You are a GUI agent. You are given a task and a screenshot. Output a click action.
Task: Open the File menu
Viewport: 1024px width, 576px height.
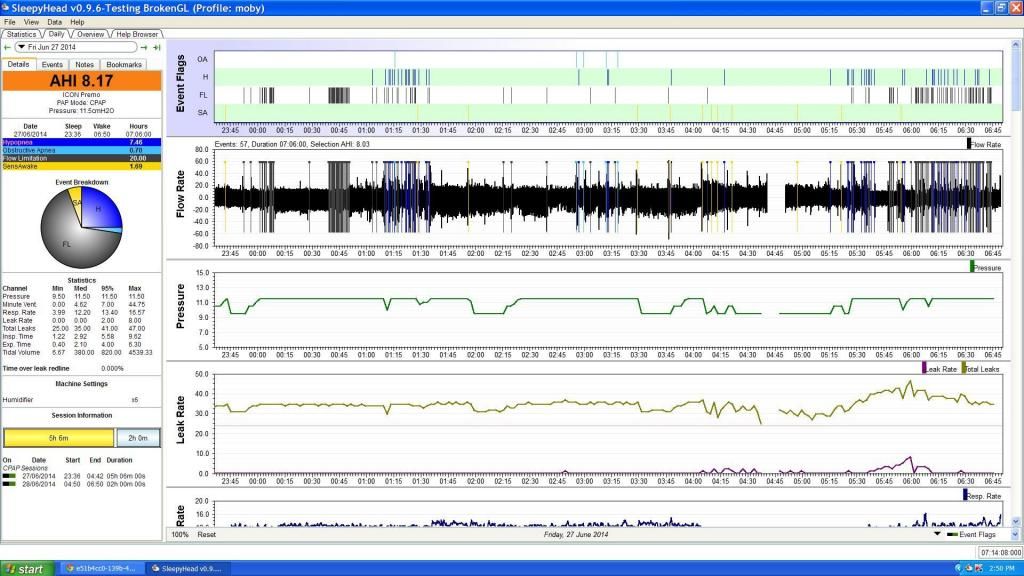coord(10,22)
